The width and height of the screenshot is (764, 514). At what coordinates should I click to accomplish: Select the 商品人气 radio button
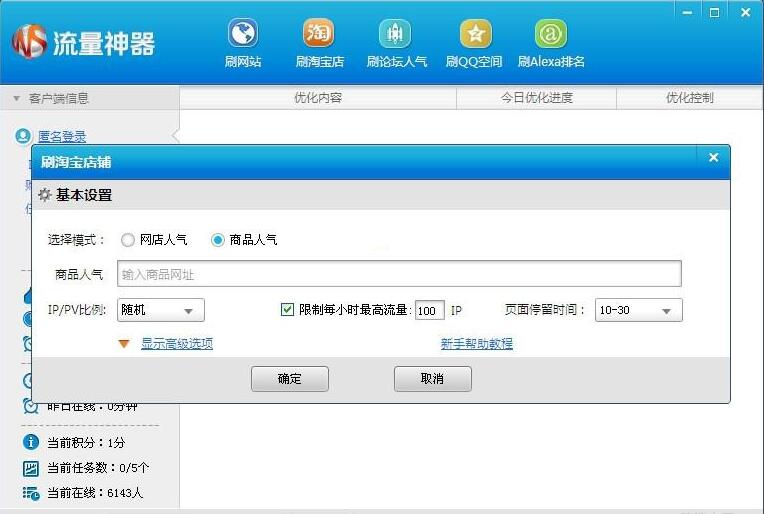pyautogui.click(x=217, y=240)
